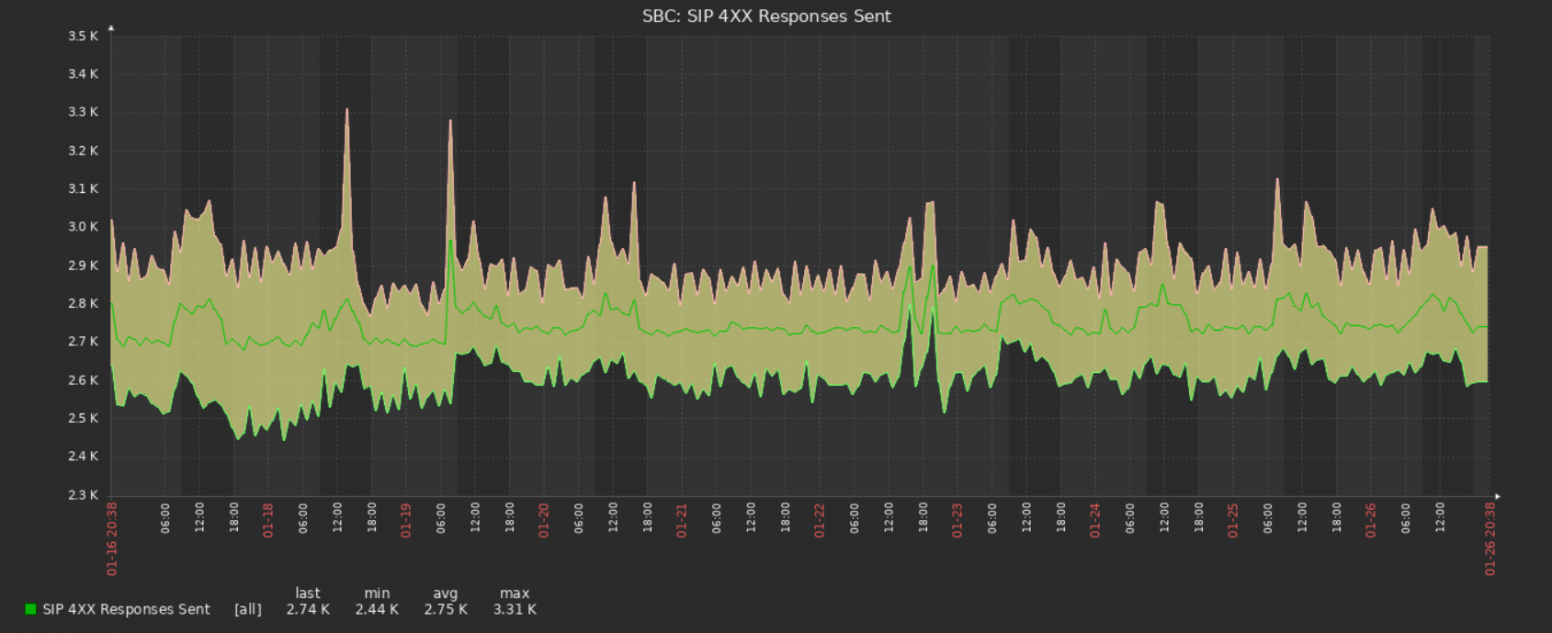Viewport: 1552px width, 633px height.
Task: Click the X-axis right arrow tip
Action: (x=1497, y=495)
